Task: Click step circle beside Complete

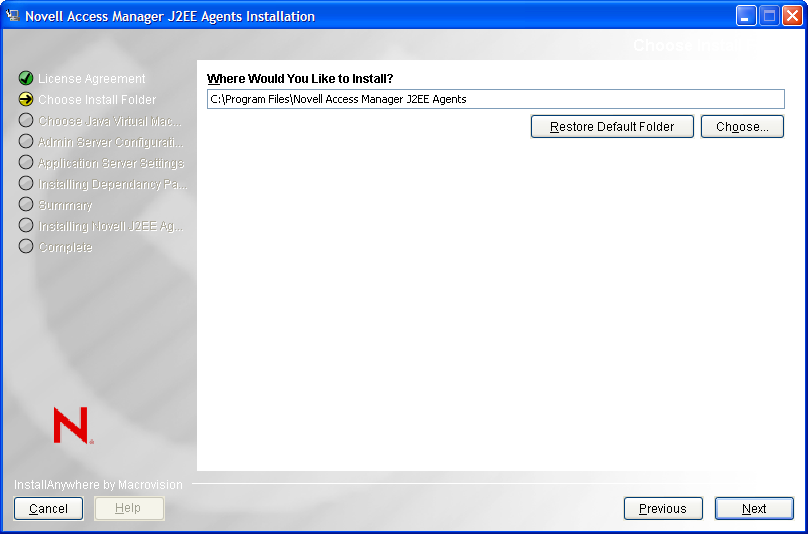Action: pyautogui.click(x=26, y=246)
